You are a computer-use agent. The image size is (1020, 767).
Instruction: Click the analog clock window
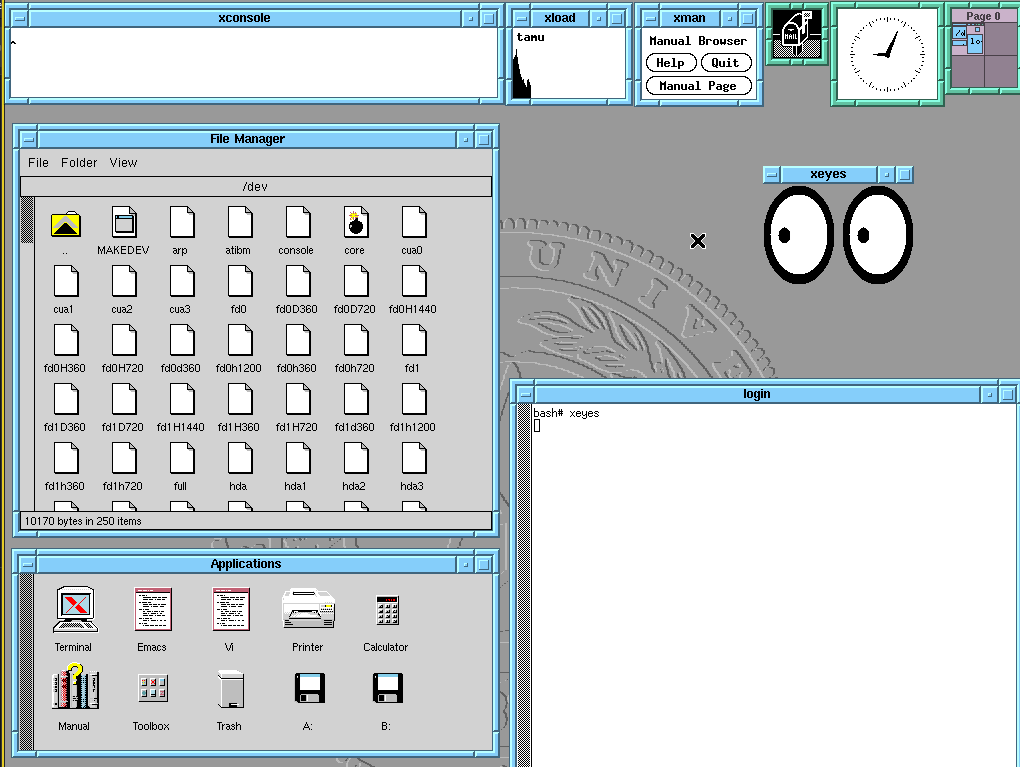887,54
